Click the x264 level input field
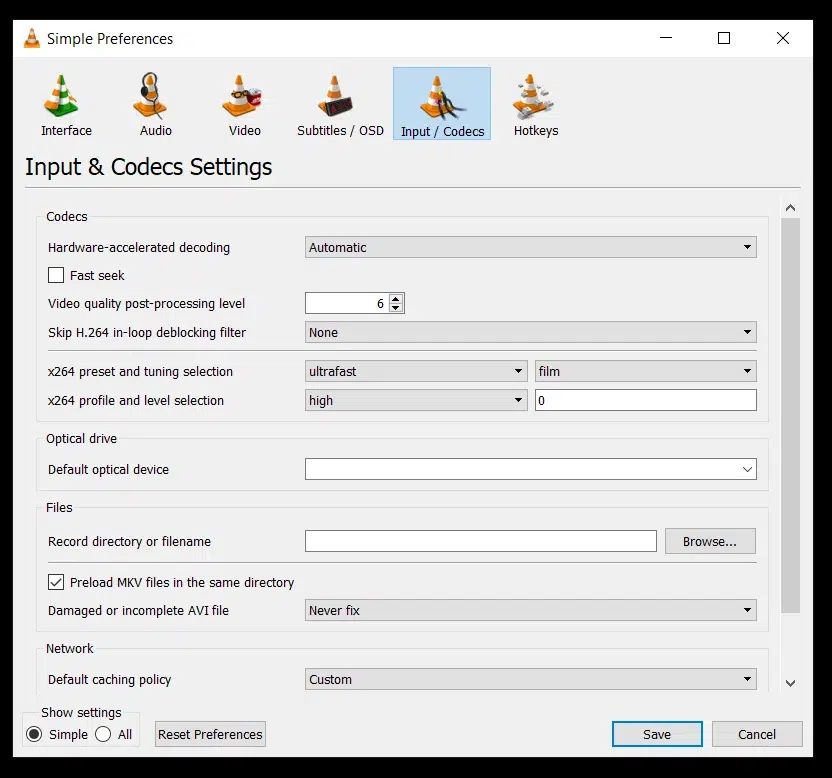The width and height of the screenshot is (832, 778). point(646,400)
